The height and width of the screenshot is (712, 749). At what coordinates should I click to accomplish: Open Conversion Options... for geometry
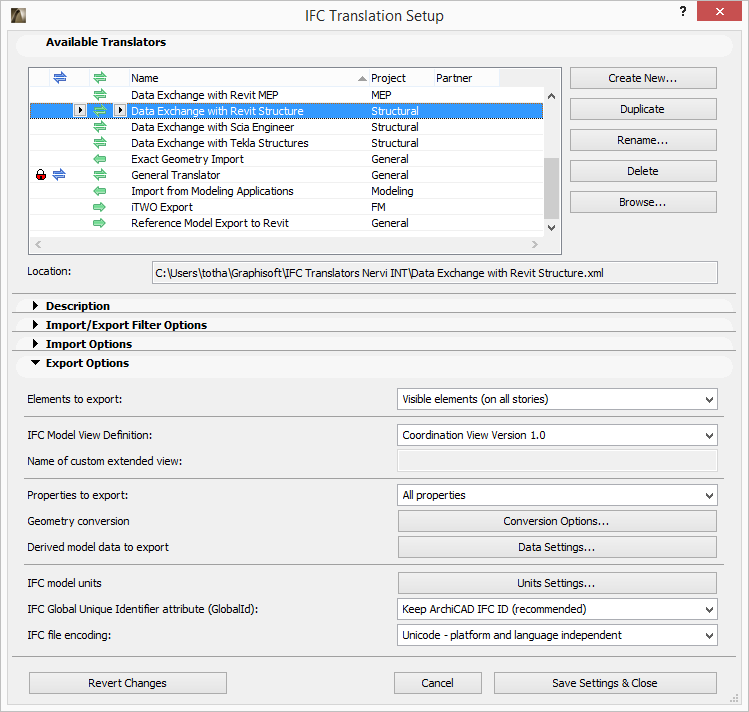[557, 521]
